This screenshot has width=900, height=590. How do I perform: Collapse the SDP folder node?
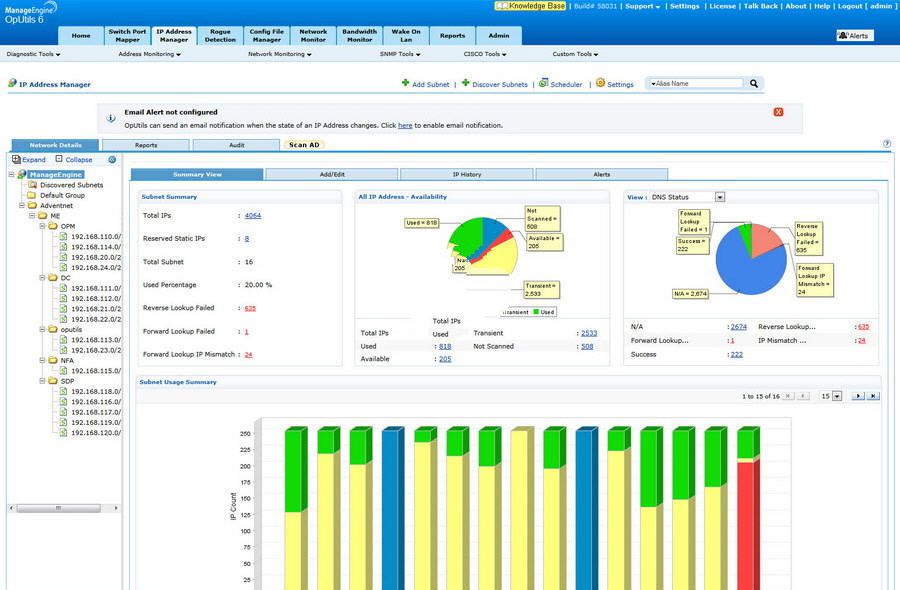coord(42,381)
